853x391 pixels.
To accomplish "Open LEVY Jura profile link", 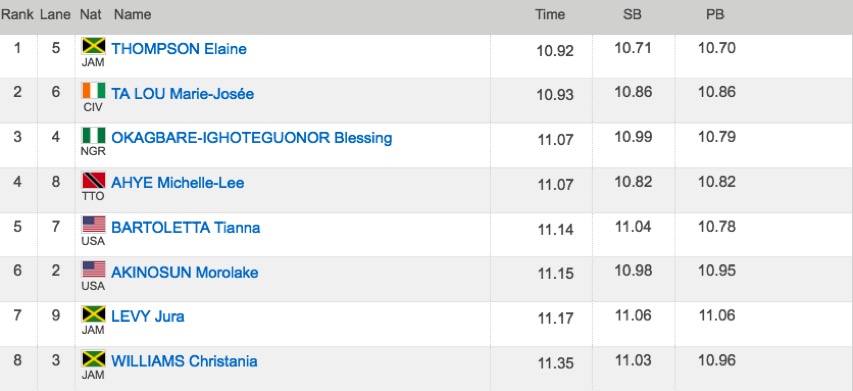I will [148, 316].
